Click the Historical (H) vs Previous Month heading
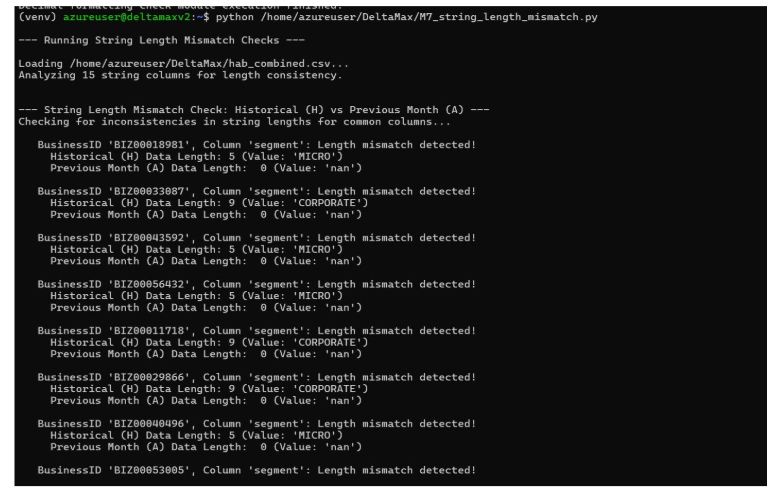 click(x=254, y=110)
